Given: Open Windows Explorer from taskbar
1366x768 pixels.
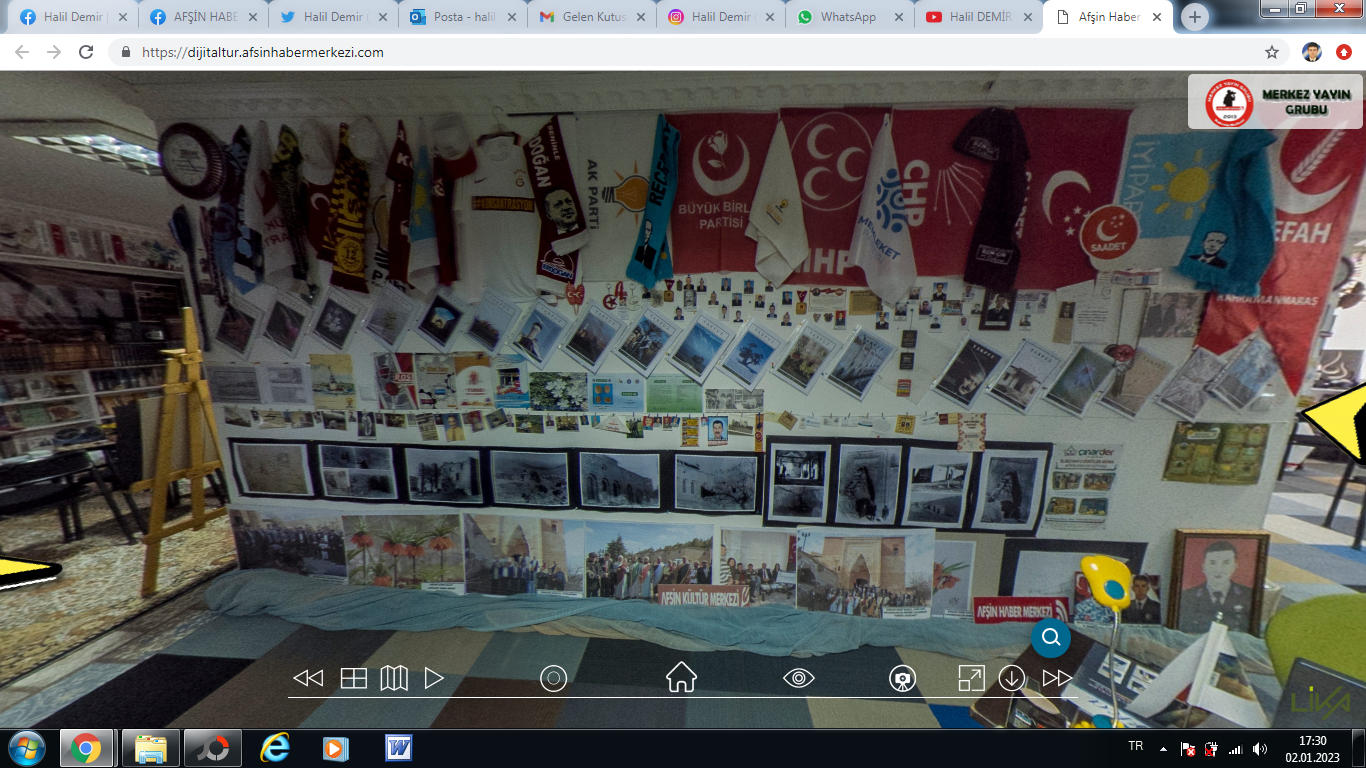Looking at the screenshot, I should click(x=151, y=748).
